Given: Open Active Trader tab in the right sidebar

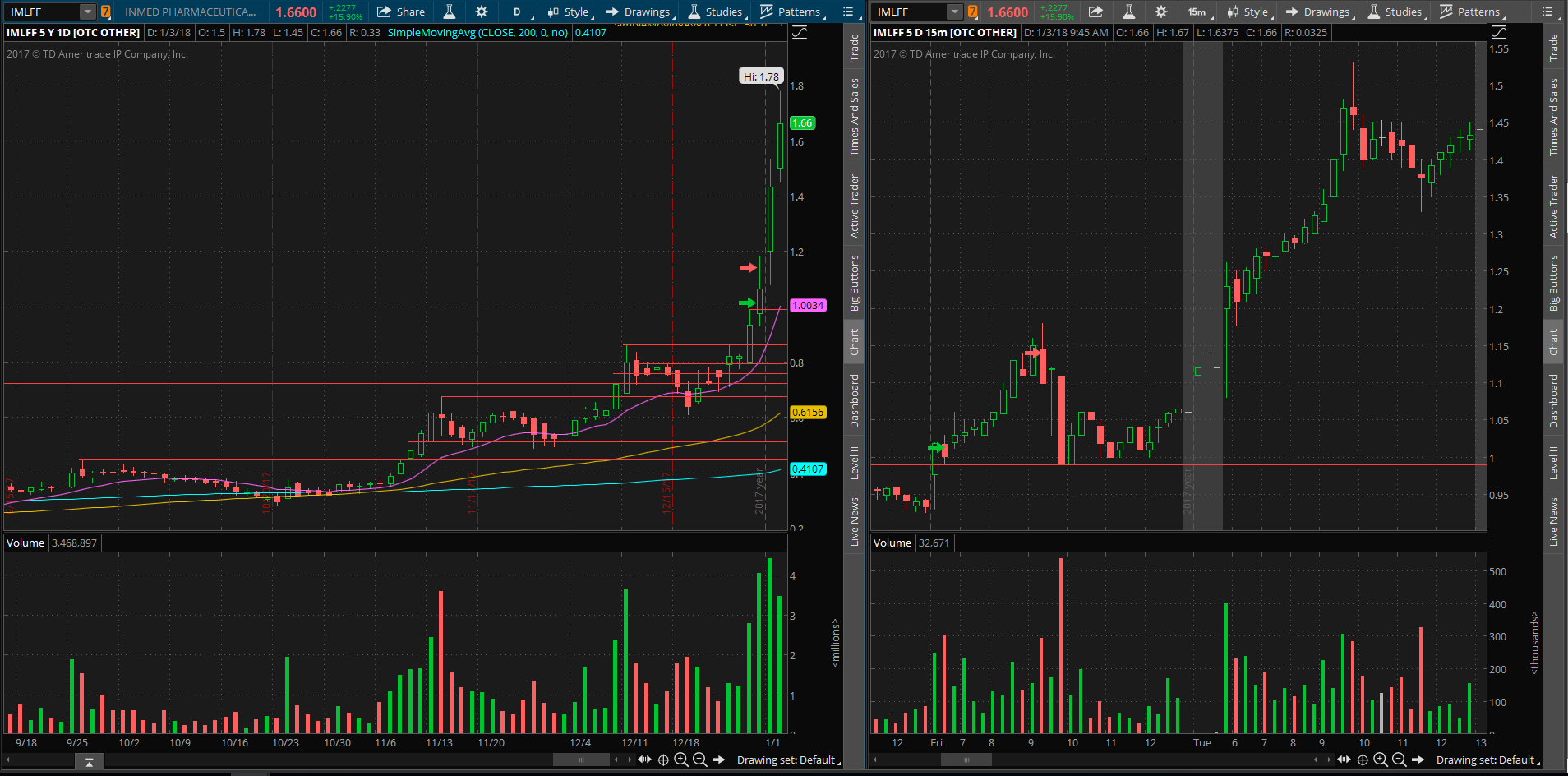Looking at the screenshot, I should coord(1553,206).
